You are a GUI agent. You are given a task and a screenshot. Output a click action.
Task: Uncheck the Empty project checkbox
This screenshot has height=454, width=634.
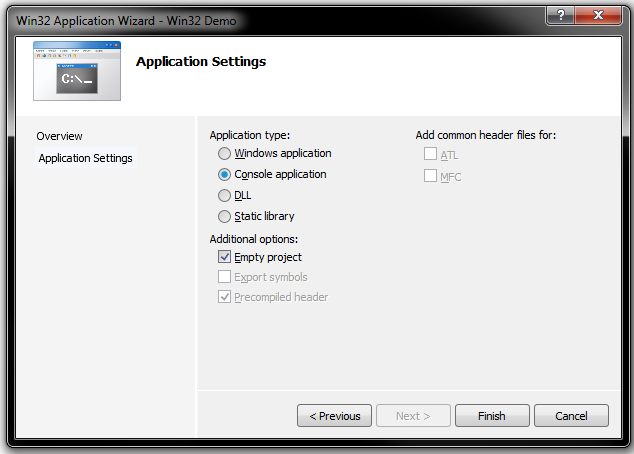point(225,257)
